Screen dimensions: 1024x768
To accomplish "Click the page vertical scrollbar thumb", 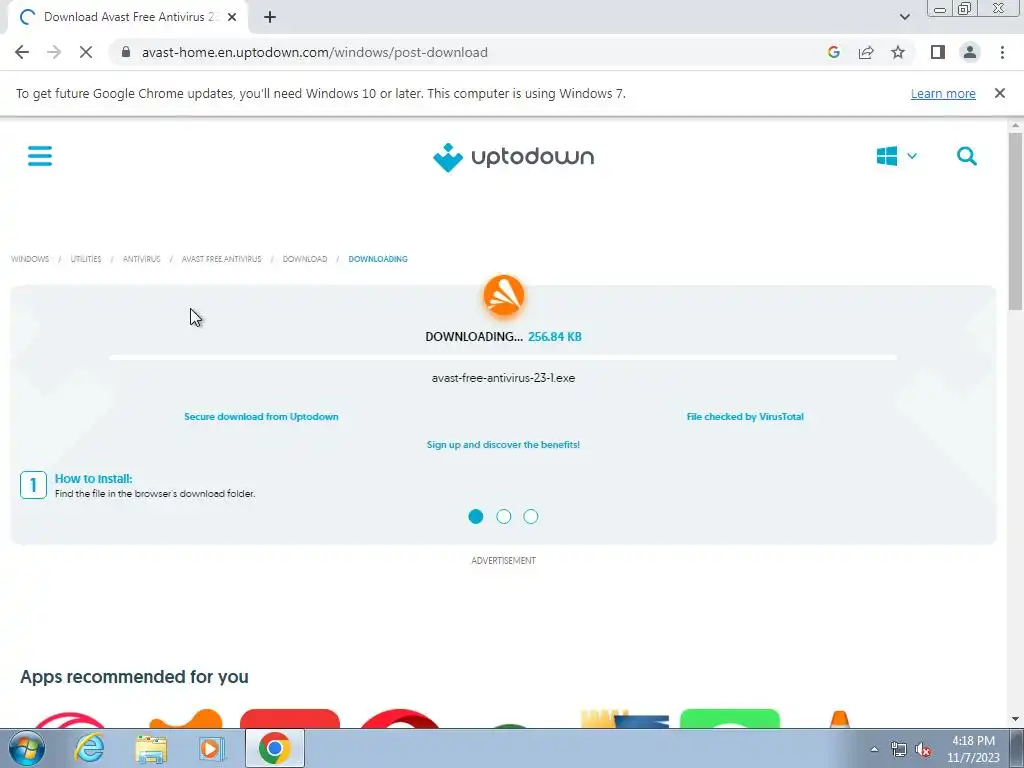I will click(1016, 221).
